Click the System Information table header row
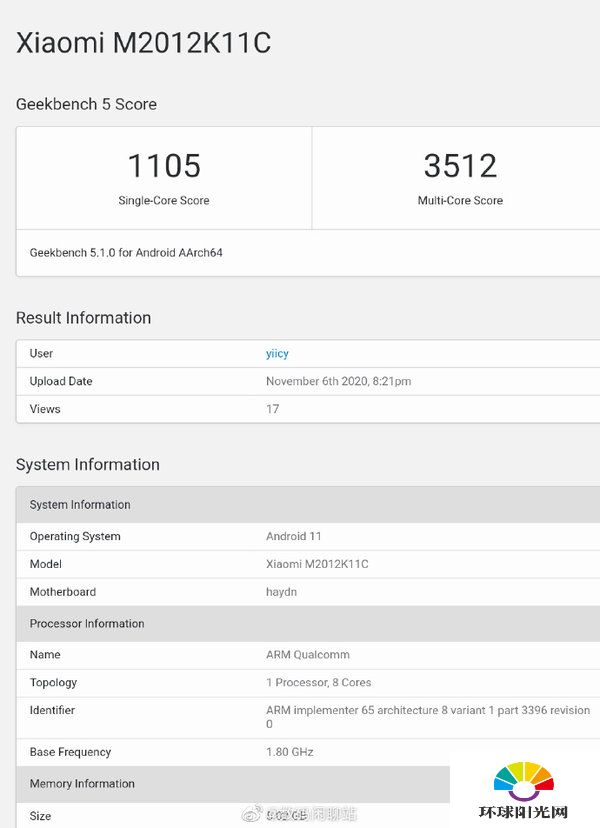This screenshot has width=600, height=828. [308, 505]
